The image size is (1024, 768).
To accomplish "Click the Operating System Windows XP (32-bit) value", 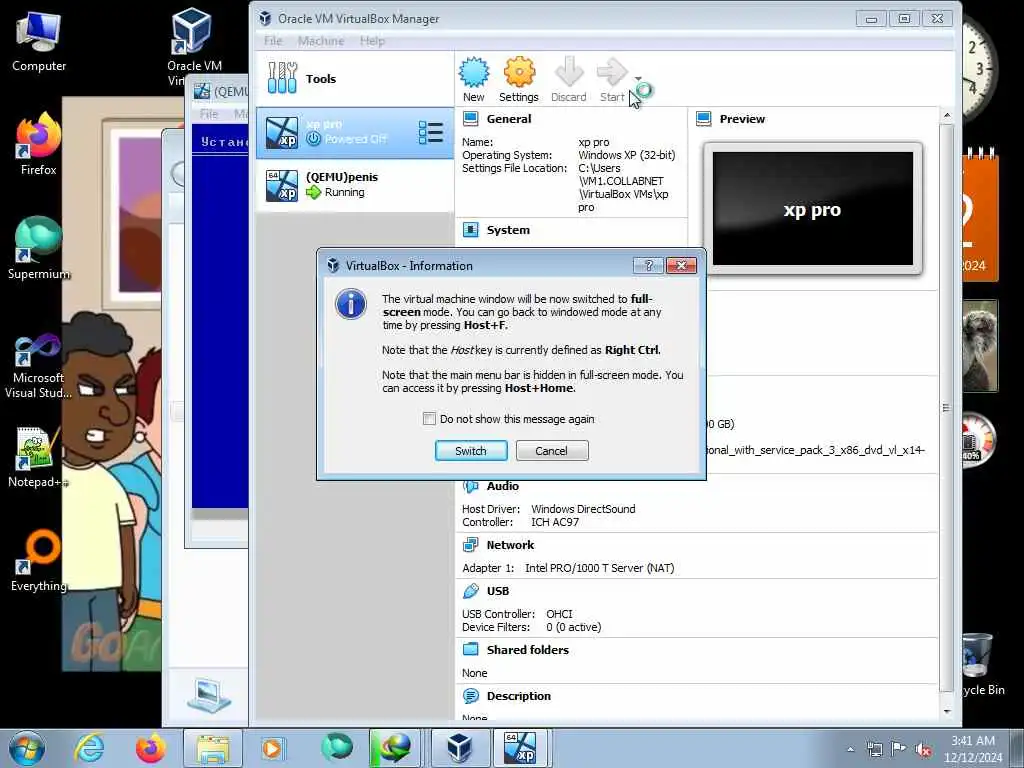I will pyautogui.click(x=626, y=155).
